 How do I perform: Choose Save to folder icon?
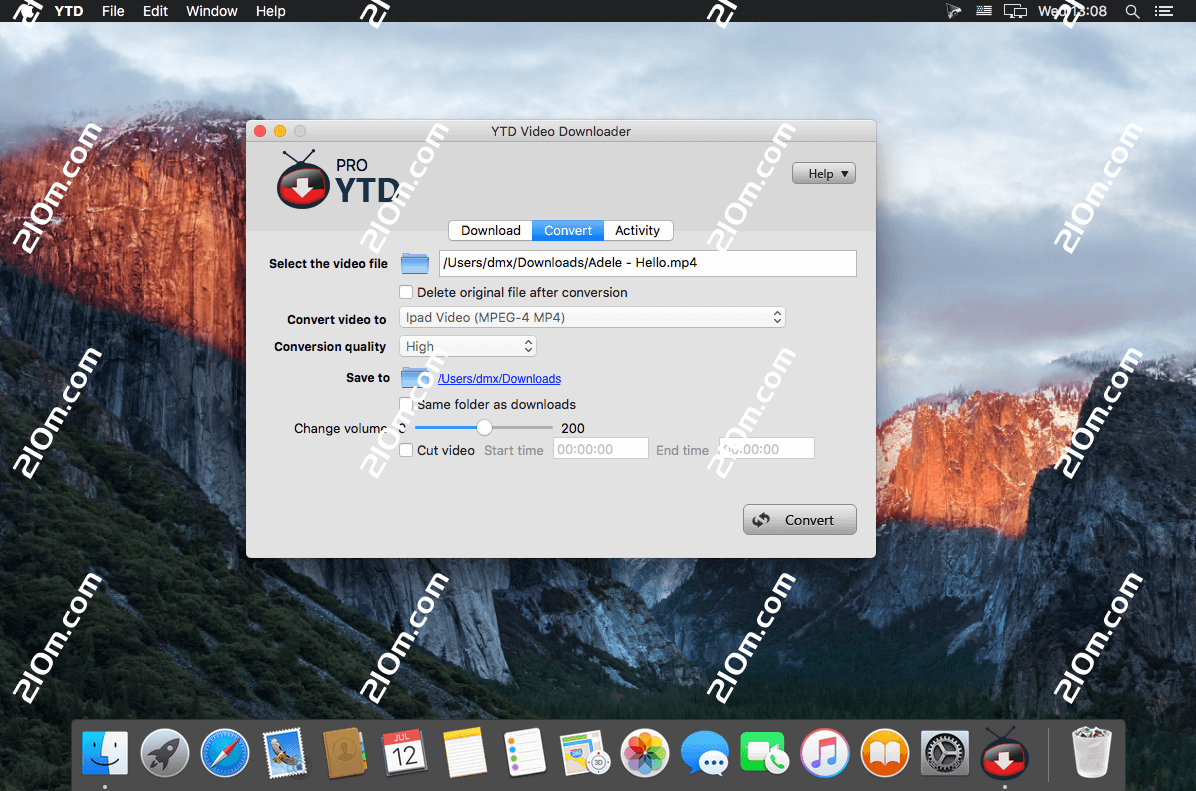point(415,377)
